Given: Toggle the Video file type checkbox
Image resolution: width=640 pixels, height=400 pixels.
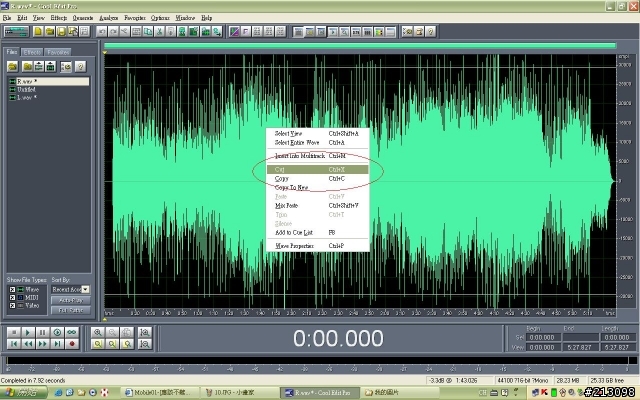Looking at the screenshot, I should tap(12, 305).
